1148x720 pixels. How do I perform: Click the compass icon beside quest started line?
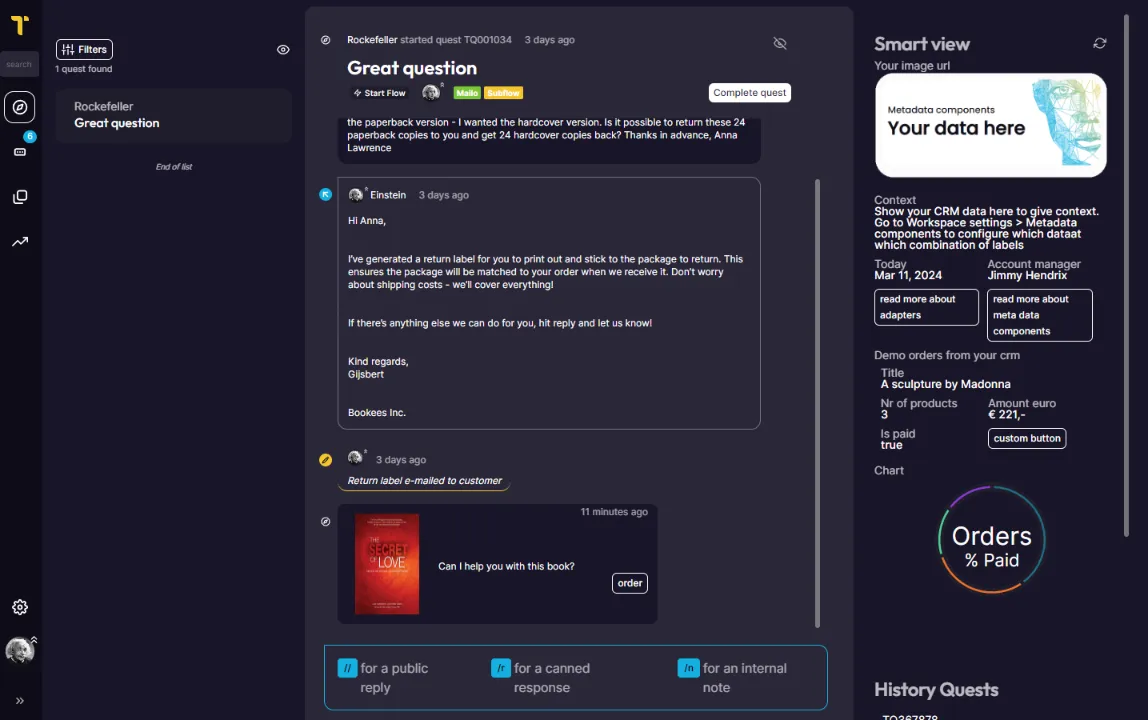326,40
